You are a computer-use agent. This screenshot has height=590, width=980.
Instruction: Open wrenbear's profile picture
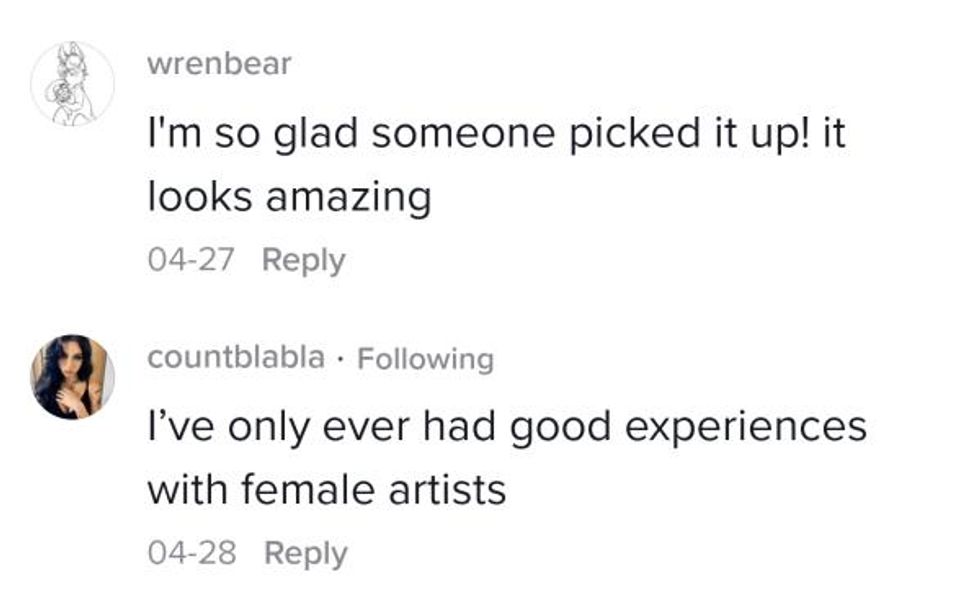click(x=73, y=84)
